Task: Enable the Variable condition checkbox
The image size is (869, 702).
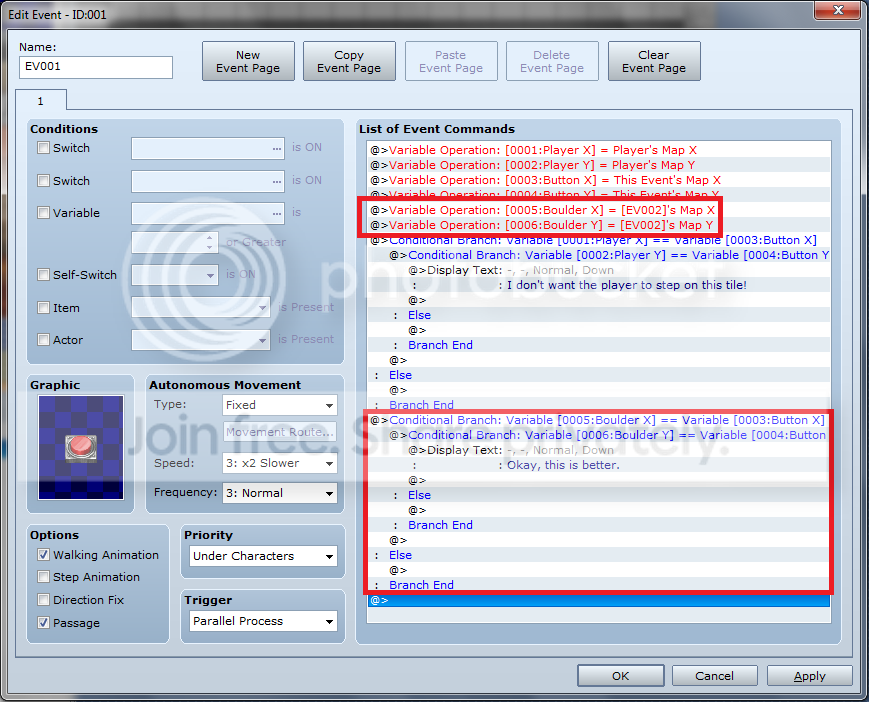Action: (43, 213)
